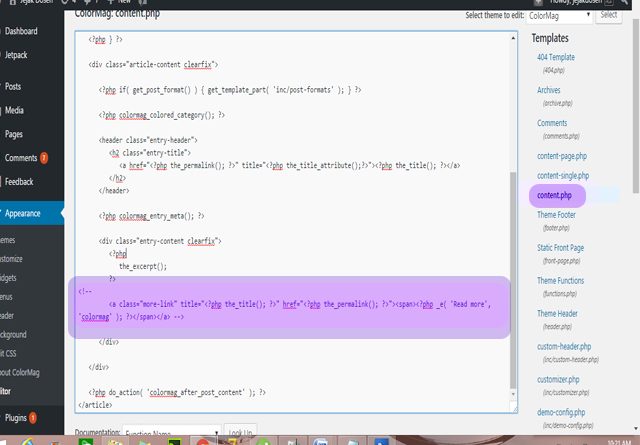Open the Theme Header template
Image resolution: width=640 pixels, height=445 pixels.
pos(557,314)
